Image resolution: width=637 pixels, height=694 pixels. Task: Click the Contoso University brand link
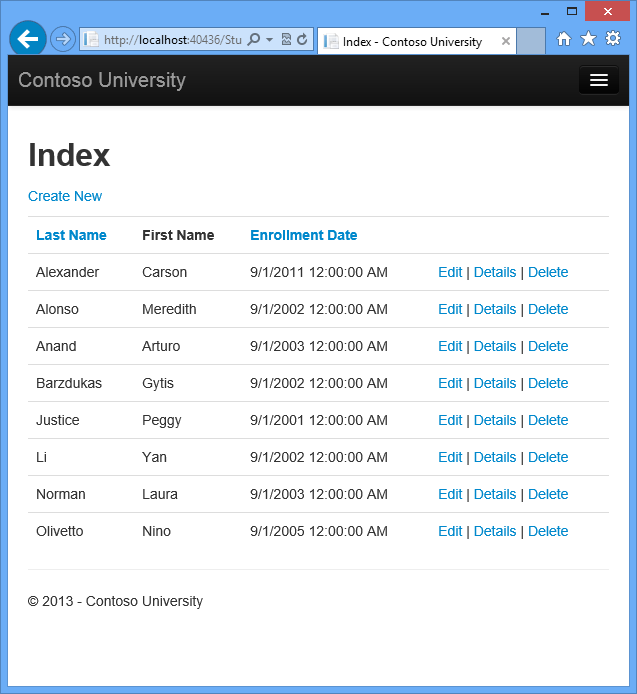point(102,80)
